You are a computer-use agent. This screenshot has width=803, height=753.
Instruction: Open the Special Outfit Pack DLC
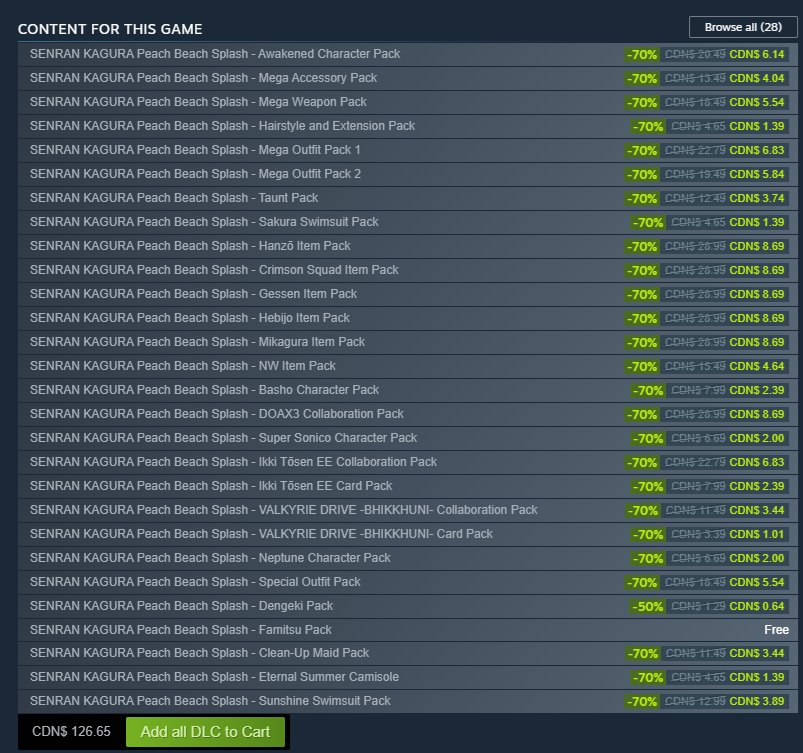point(408,582)
